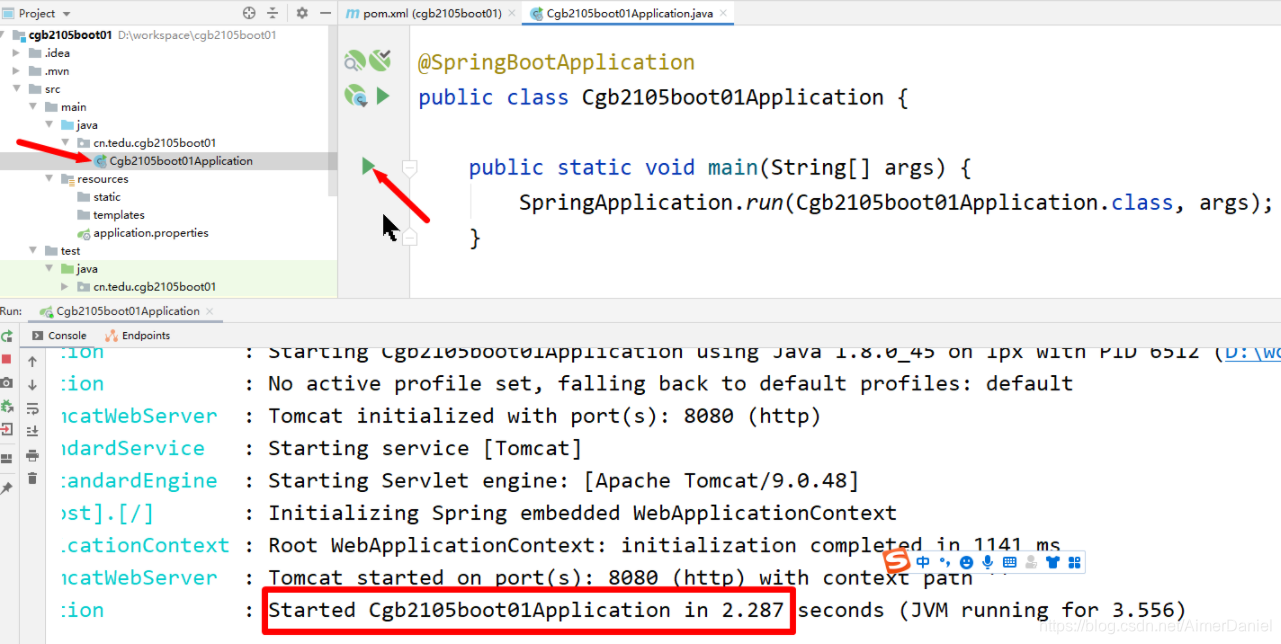The width and height of the screenshot is (1281, 644).
Task: Select the templates folder
Action: click(118, 215)
